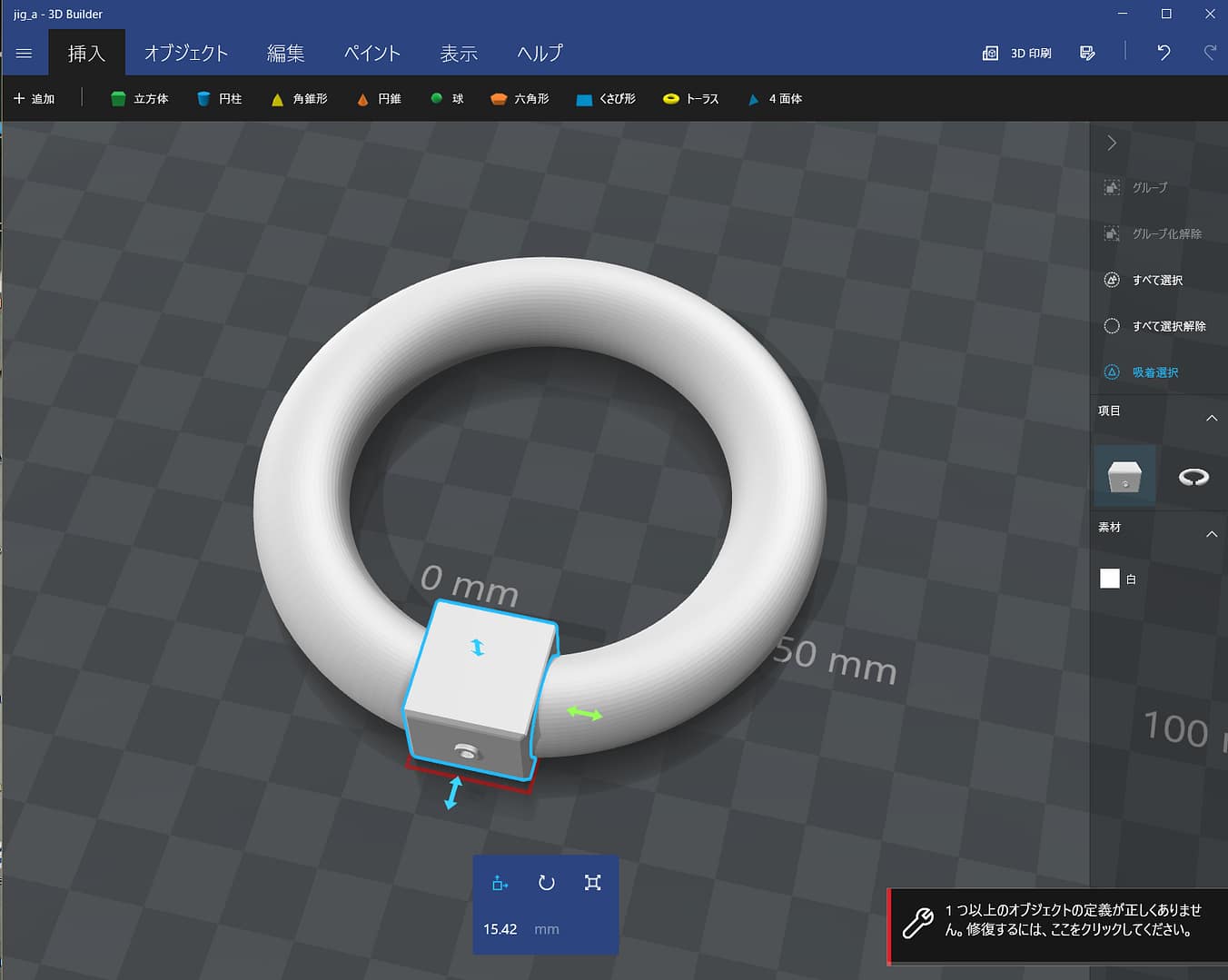The image size is (1228, 980).
Task: Insert a cube (立方体) shape
Action: point(139,99)
